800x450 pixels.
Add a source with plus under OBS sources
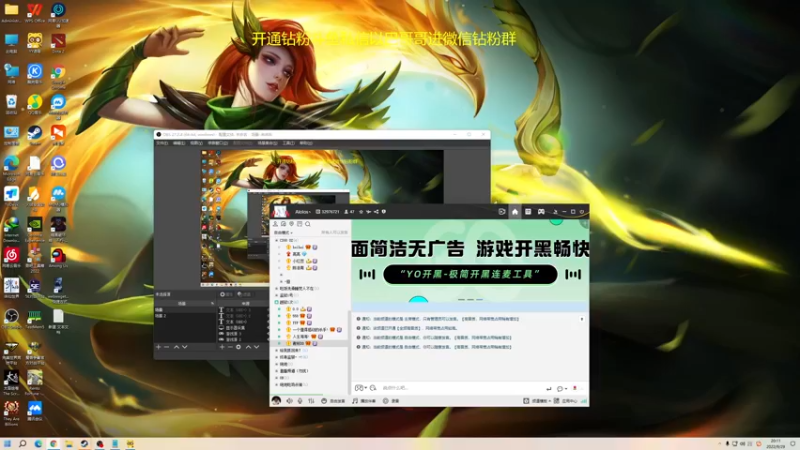pos(222,347)
